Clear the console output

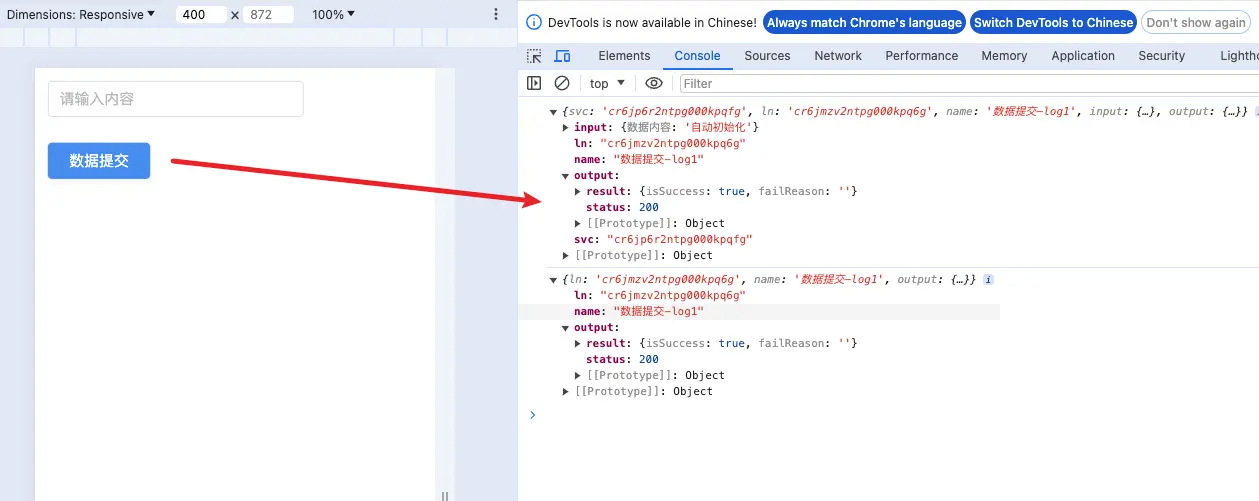[562, 83]
